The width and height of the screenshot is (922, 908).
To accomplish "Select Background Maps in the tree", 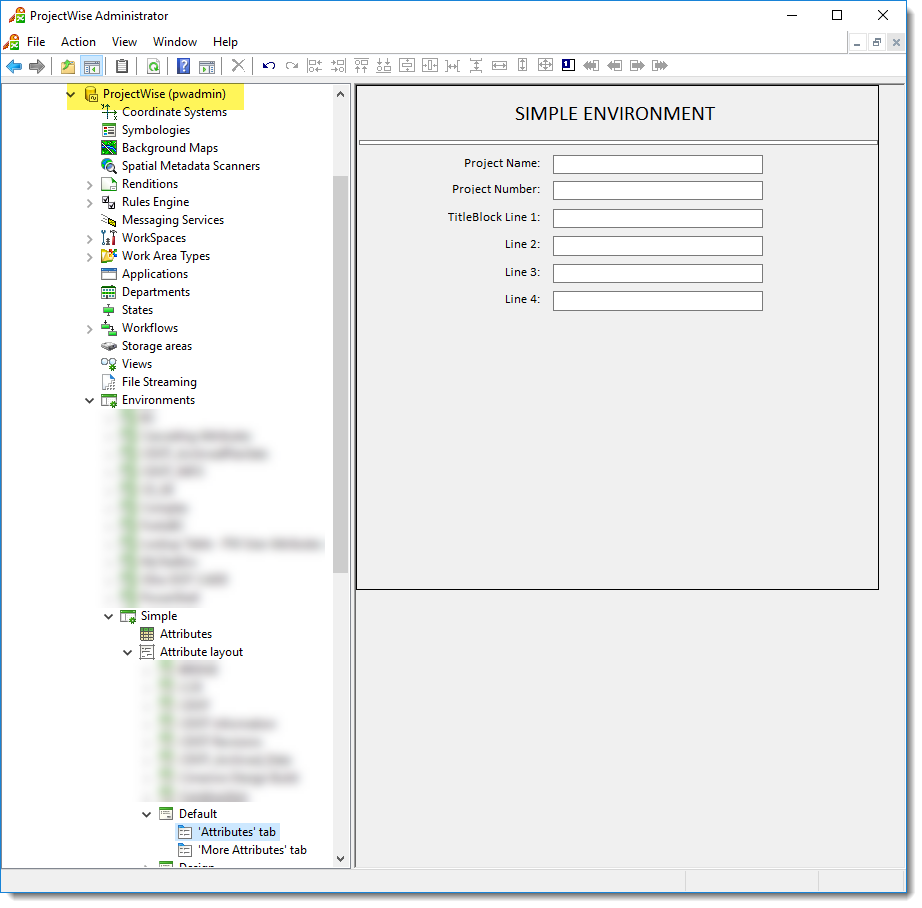I will [x=170, y=148].
